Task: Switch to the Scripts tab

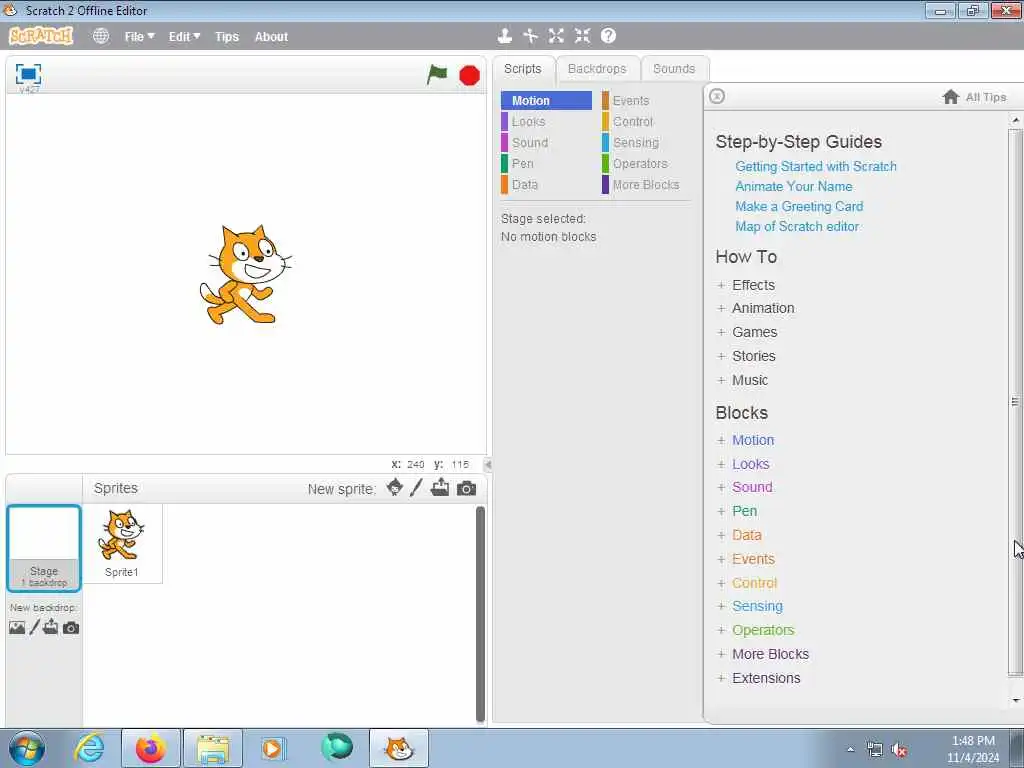Action: tap(522, 69)
